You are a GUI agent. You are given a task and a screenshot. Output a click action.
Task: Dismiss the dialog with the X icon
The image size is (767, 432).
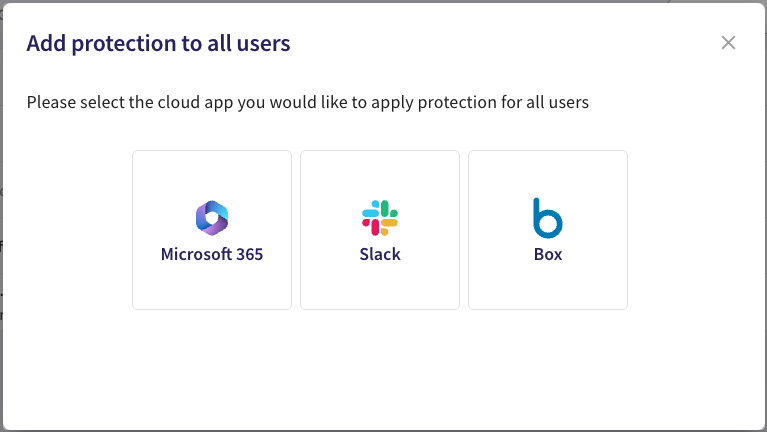(x=728, y=43)
